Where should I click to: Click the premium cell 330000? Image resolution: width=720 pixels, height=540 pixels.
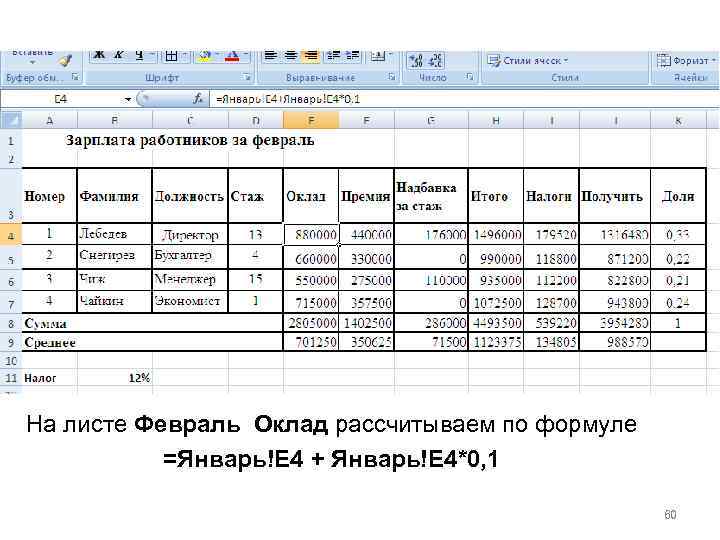click(x=366, y=258)
